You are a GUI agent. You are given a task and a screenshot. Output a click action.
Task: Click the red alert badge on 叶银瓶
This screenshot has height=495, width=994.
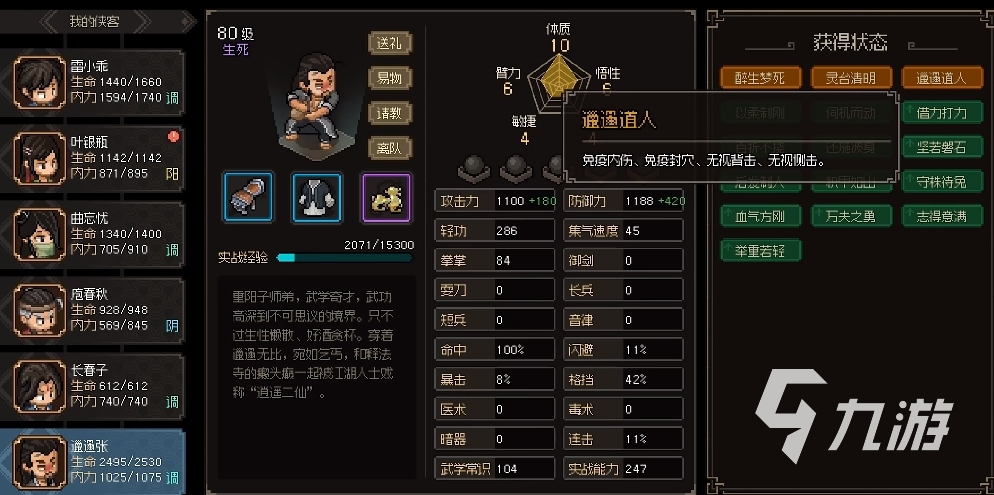coord(173,136)
